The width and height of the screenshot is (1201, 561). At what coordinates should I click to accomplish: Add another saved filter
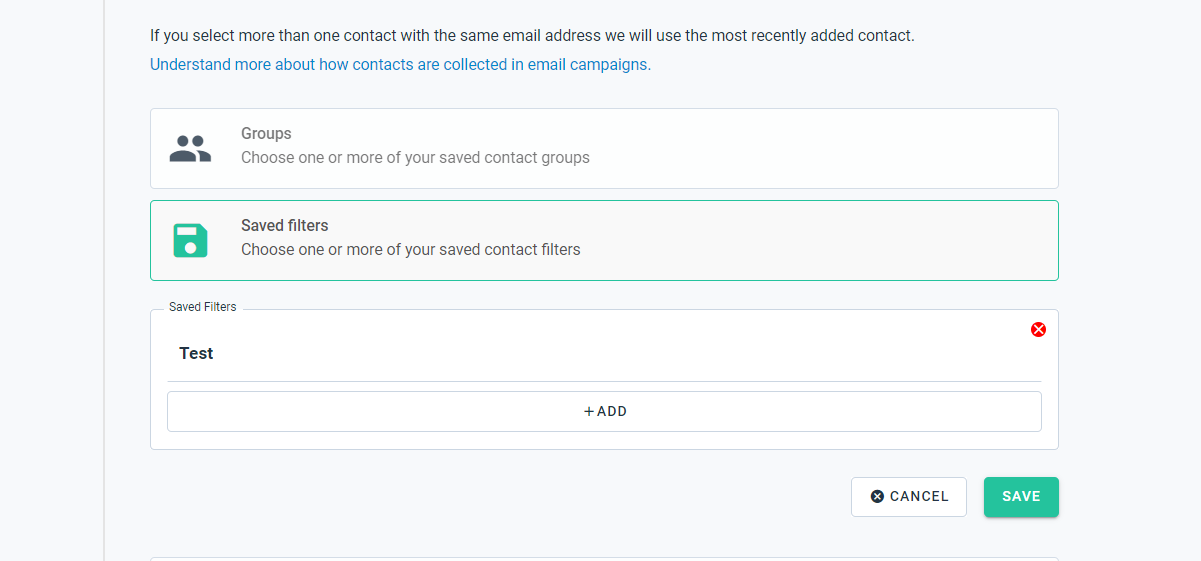[x=604, y=411]
